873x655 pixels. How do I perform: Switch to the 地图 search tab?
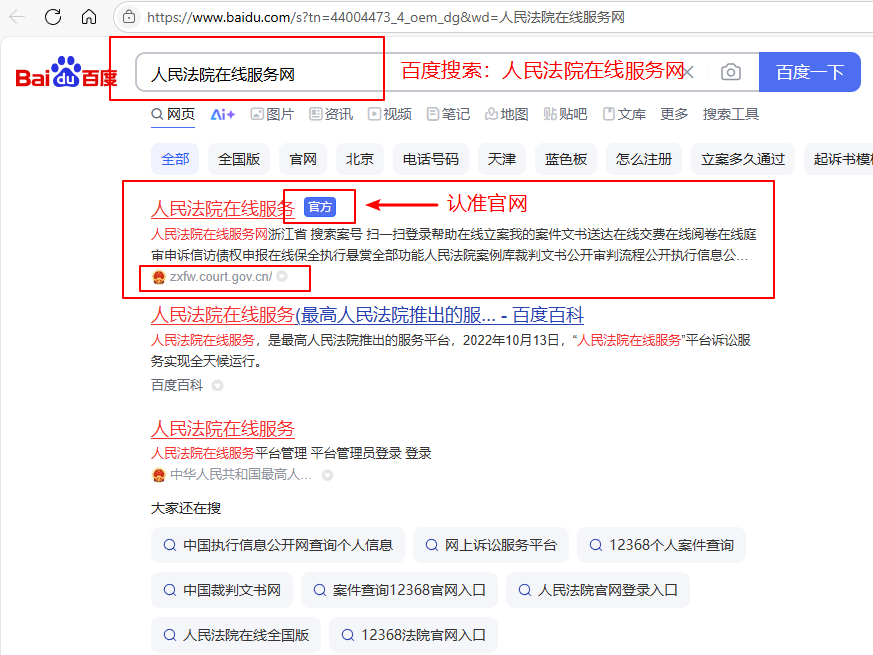[507, 114]
